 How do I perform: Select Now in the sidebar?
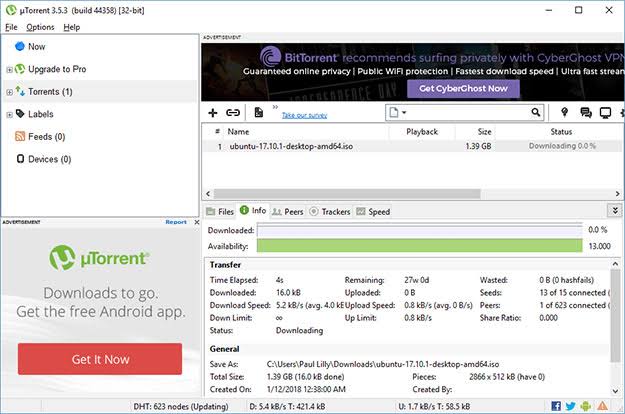pos(37,47)
